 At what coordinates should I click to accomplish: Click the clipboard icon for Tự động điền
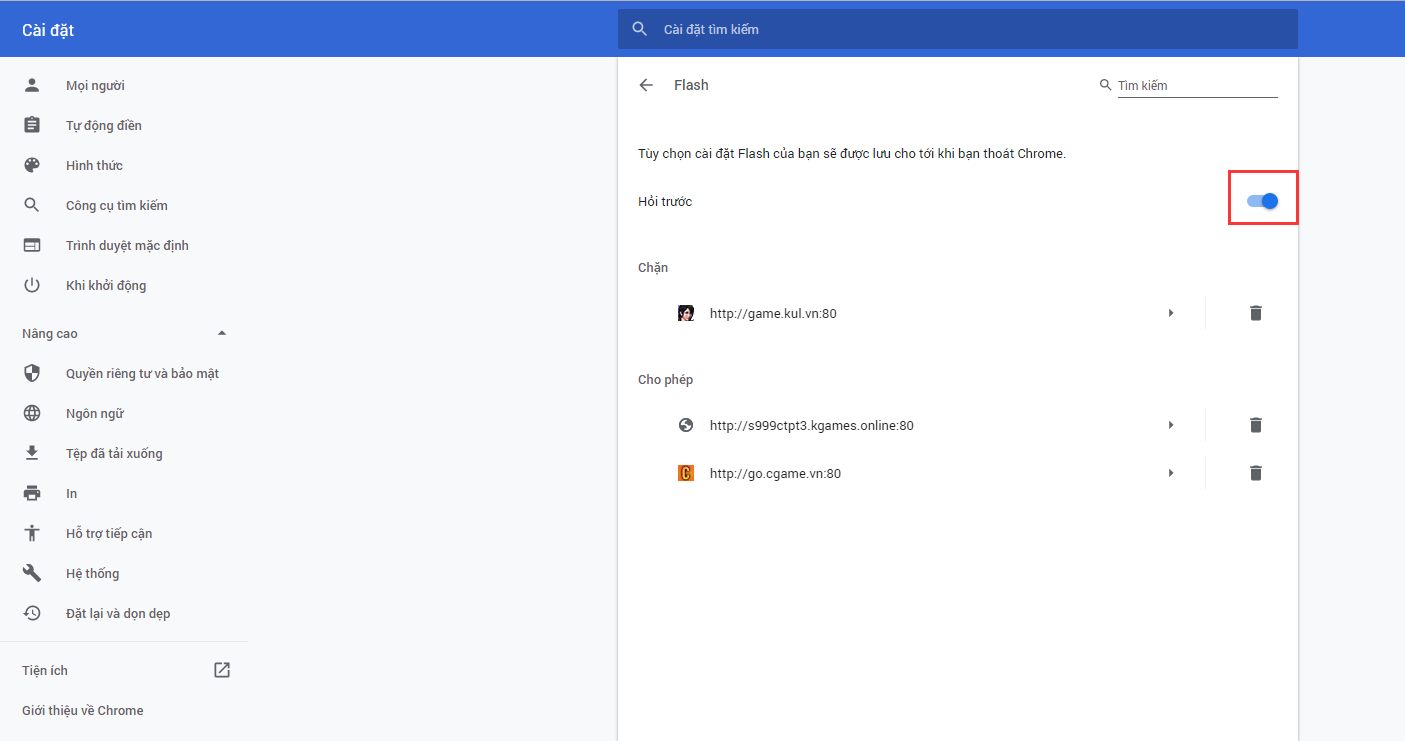(x=32, y=125)
